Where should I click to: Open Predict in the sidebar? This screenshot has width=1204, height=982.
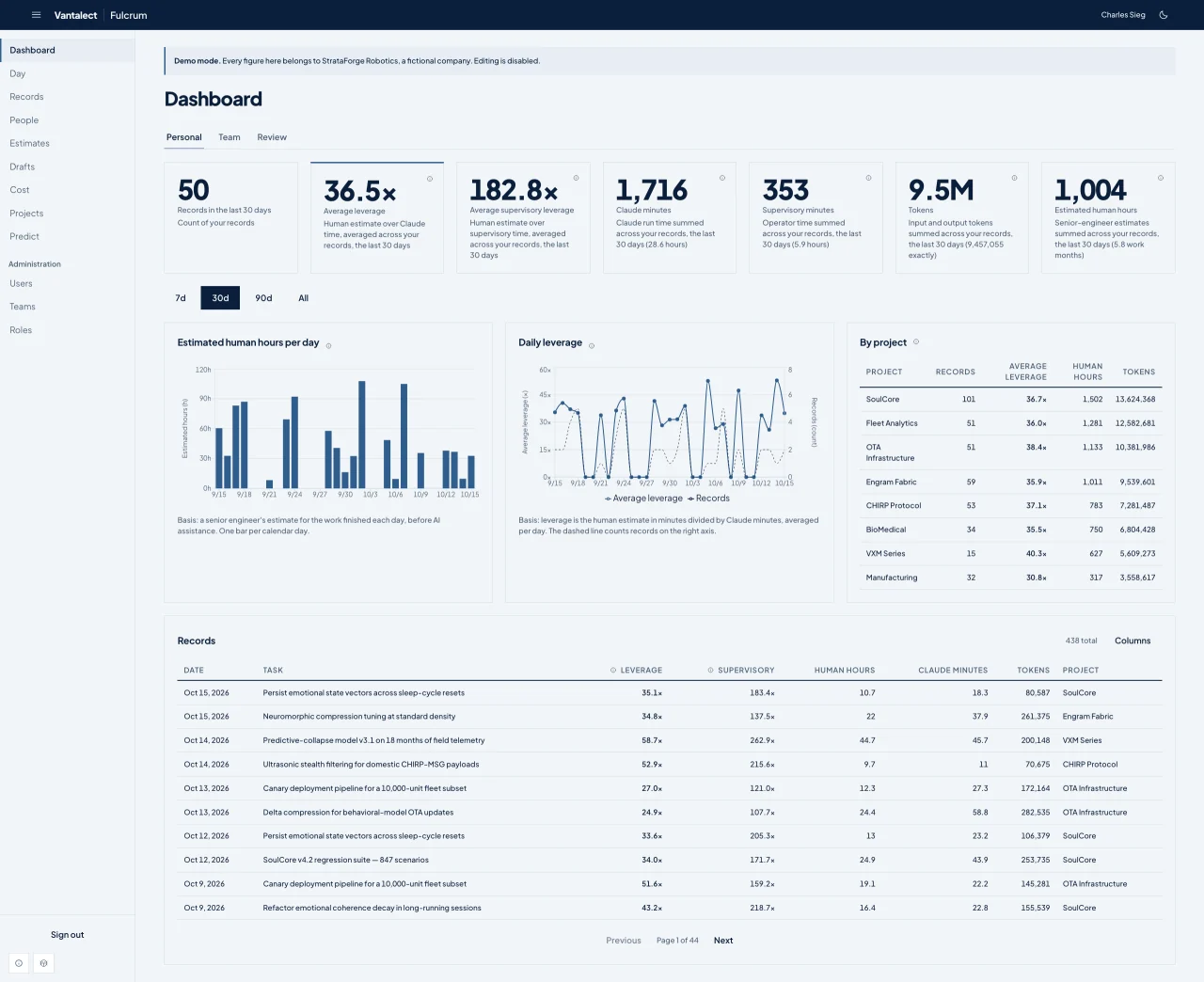pos(67,236)
